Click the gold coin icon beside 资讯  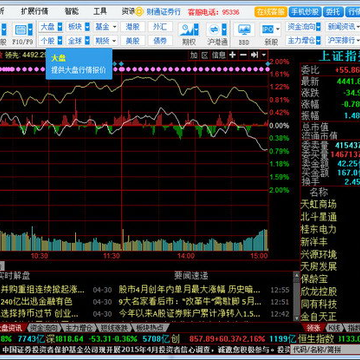[139, 12]
